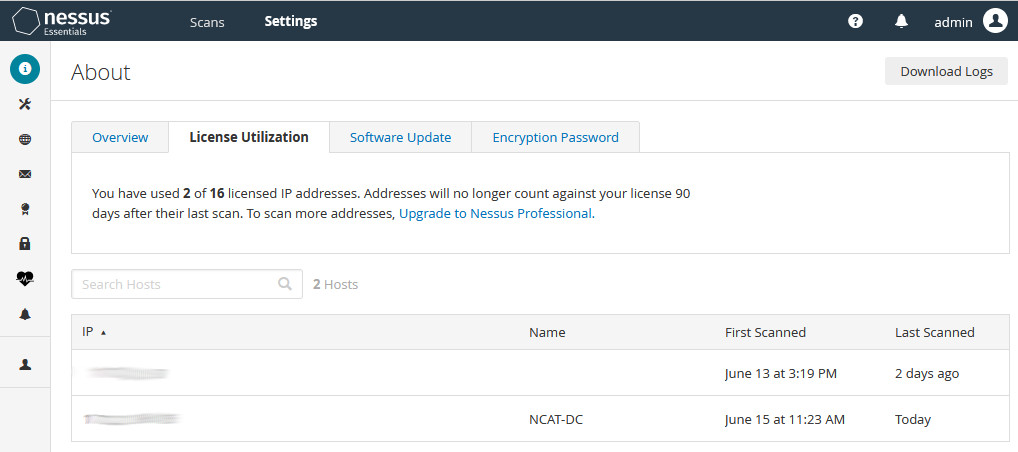Open My Account person icon in sidebar
This screenshot has width=1018, height=452.
point(25,364)
